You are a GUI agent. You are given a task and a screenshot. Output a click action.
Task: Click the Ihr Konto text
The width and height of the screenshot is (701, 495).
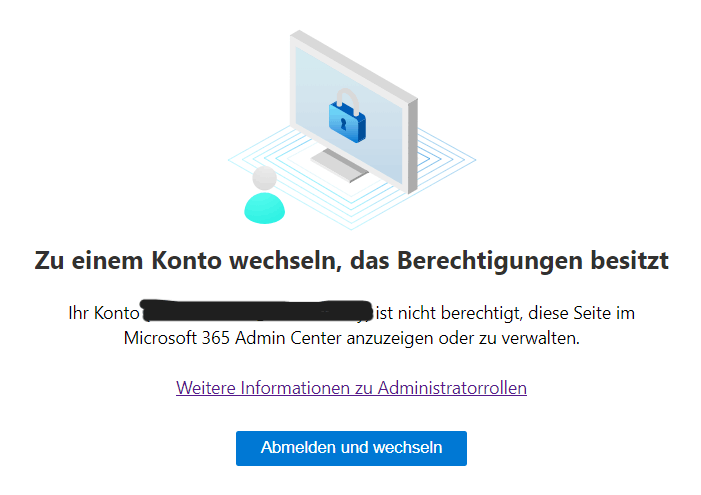click(x=104, y=313)
